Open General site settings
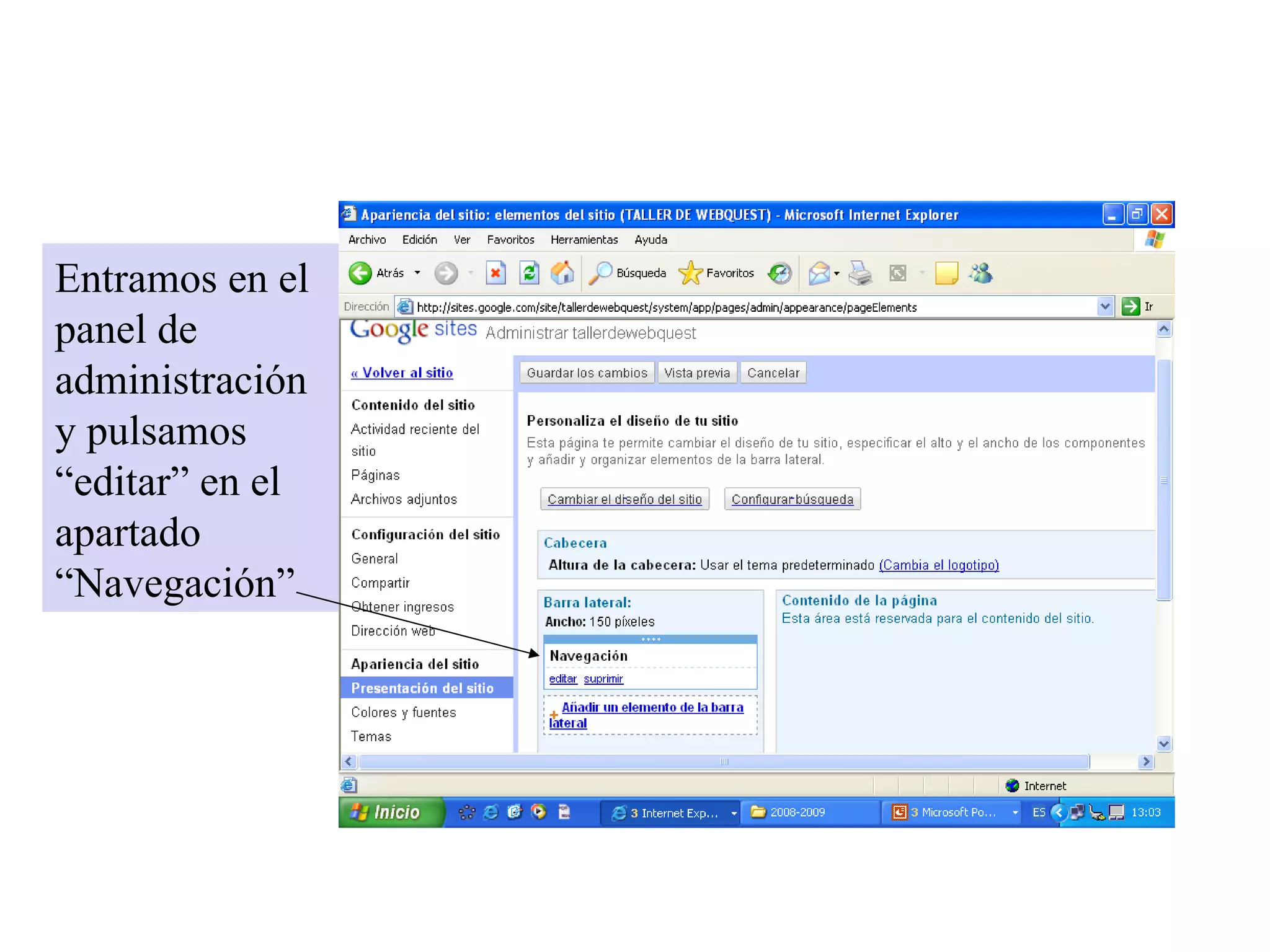The width and height of the screenshot is (1270, 952). point(375,559)
